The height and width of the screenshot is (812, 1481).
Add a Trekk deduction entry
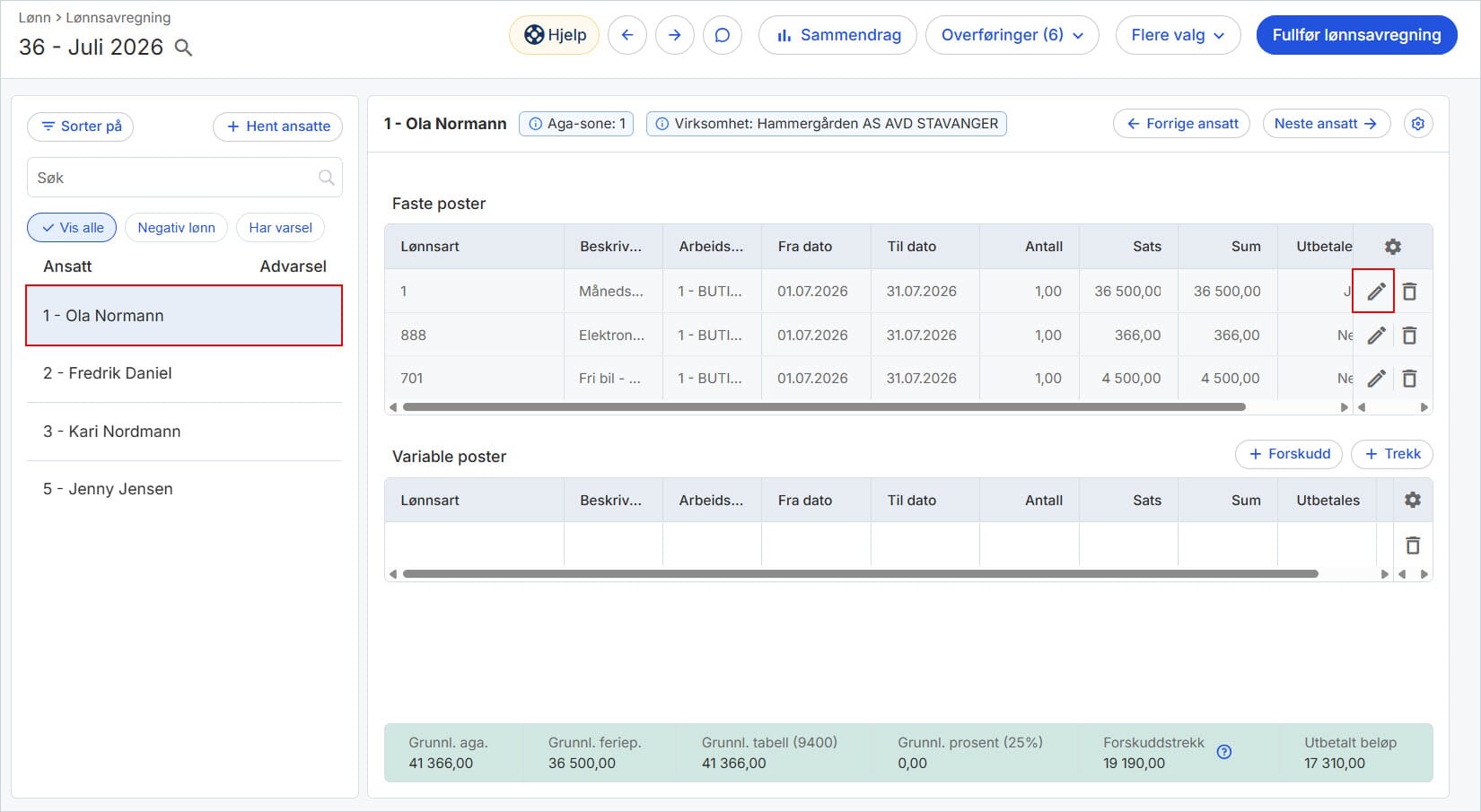(1392, 454)
